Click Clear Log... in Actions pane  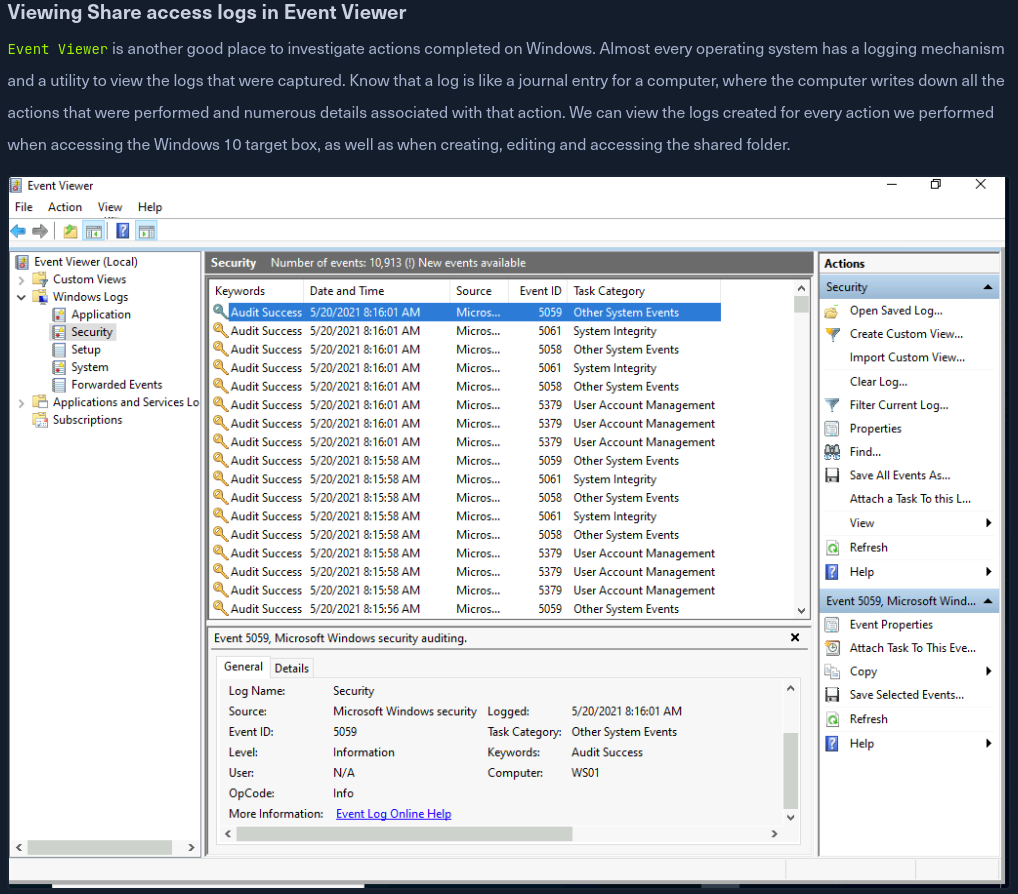pyautogui.click(x=878, y=381)
